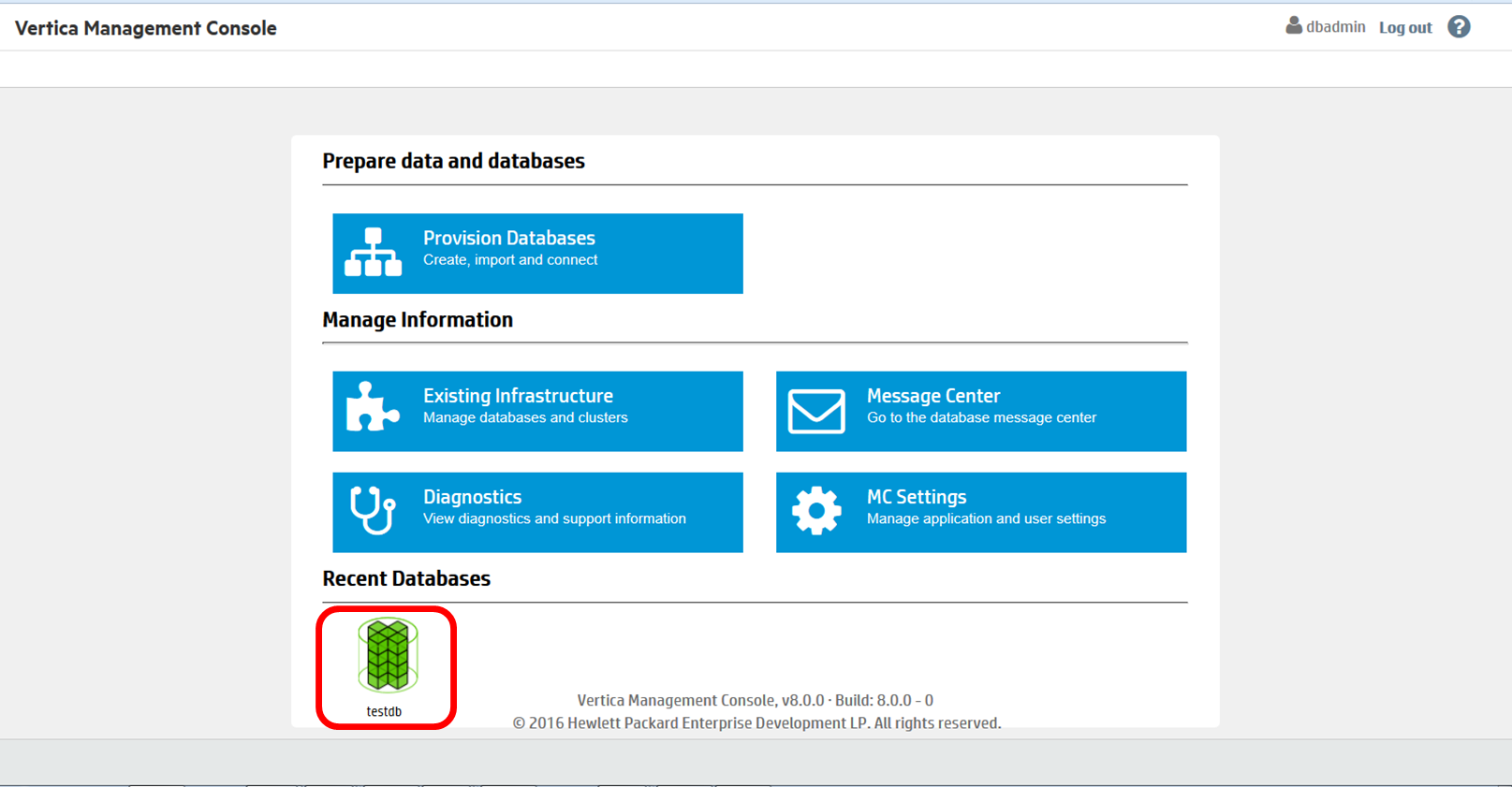Screen dimensions: 1512x787
Task: Click the MC Settings gear icon
Action: point(816,511)
